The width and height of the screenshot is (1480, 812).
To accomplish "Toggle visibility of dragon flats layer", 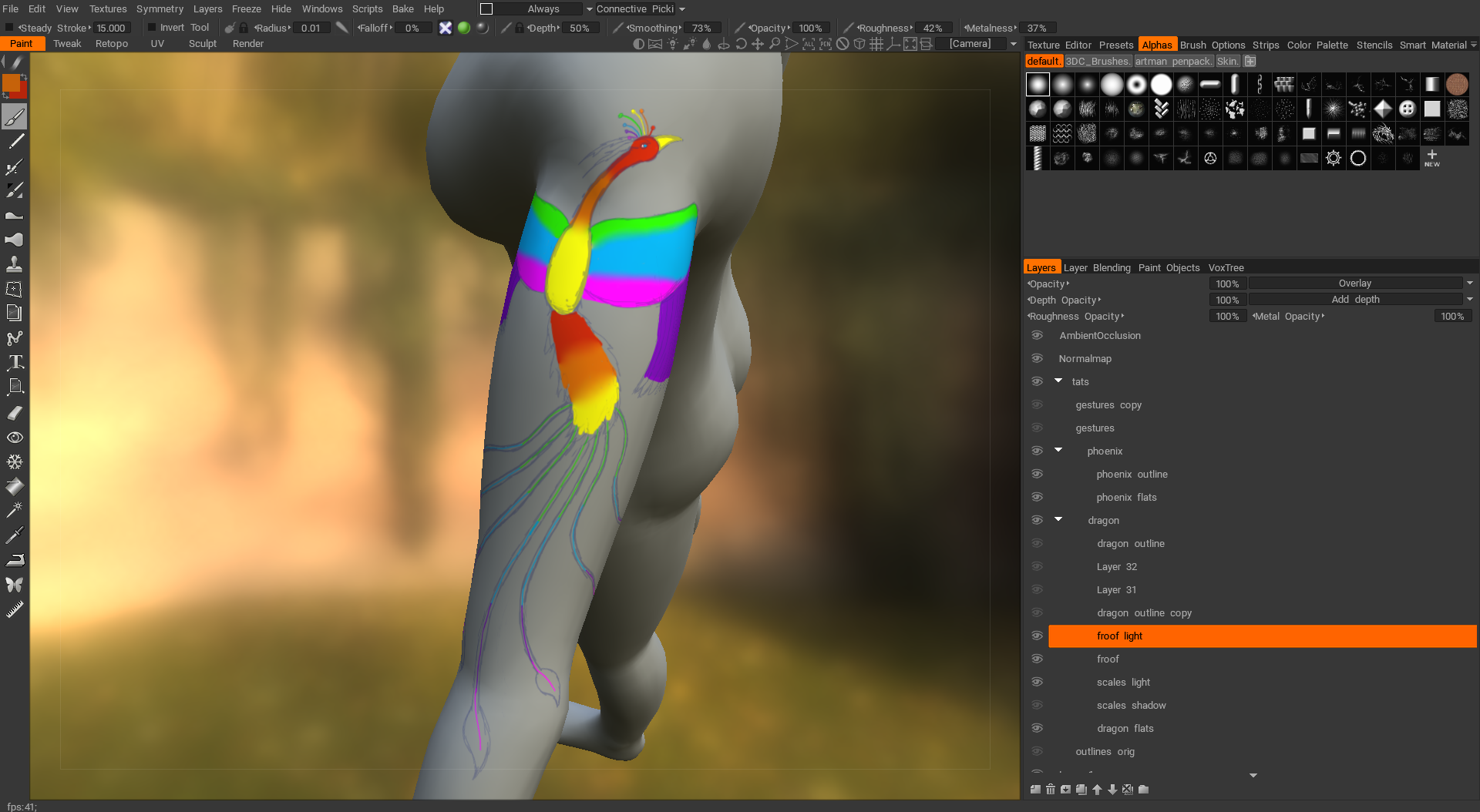I will [1037, 728].
